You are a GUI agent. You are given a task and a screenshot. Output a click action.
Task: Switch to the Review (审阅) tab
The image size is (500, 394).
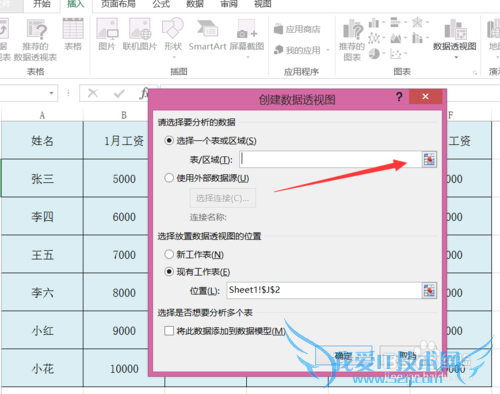[229, 4]
